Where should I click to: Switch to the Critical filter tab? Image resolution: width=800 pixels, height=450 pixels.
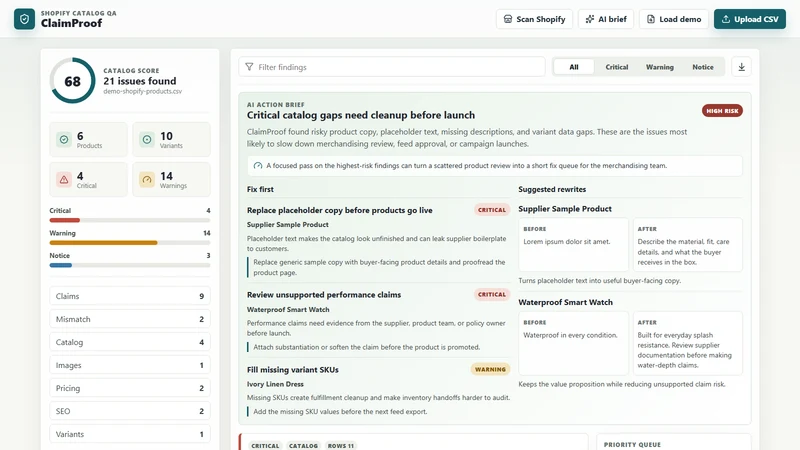(616, 67)
